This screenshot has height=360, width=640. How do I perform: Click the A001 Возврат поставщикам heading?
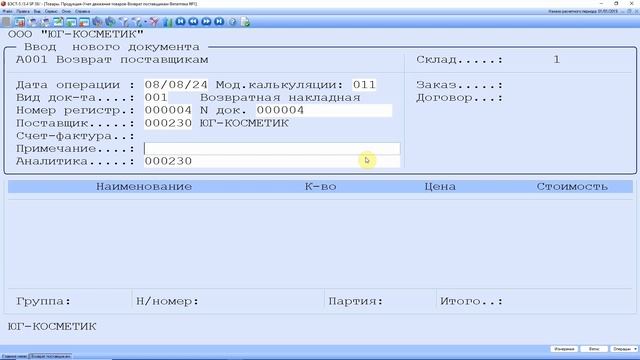(112, 60)
